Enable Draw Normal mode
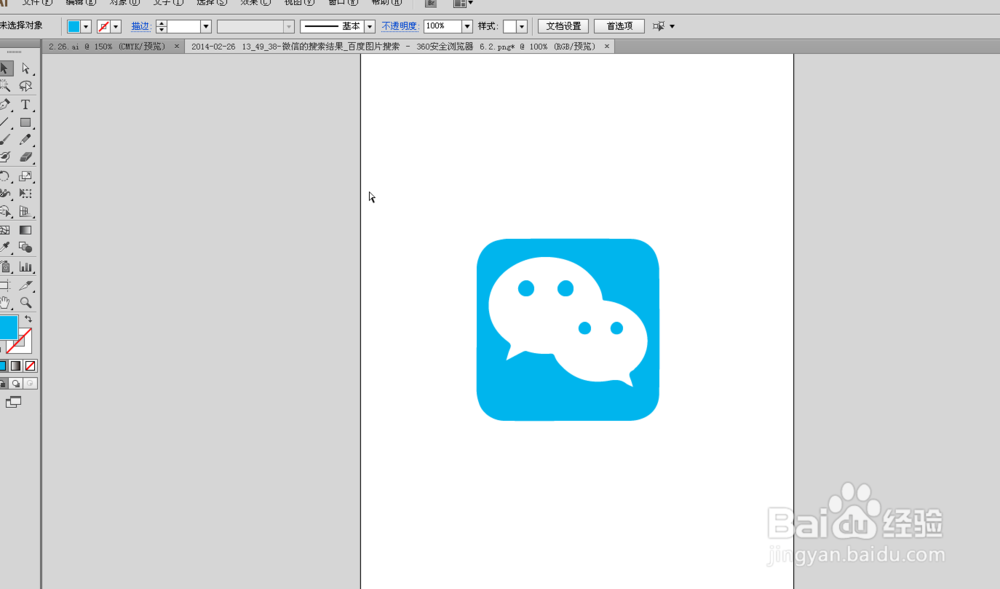Image resolution: width=1000 pixels, height=589 pixels. (x=3, y=383)
